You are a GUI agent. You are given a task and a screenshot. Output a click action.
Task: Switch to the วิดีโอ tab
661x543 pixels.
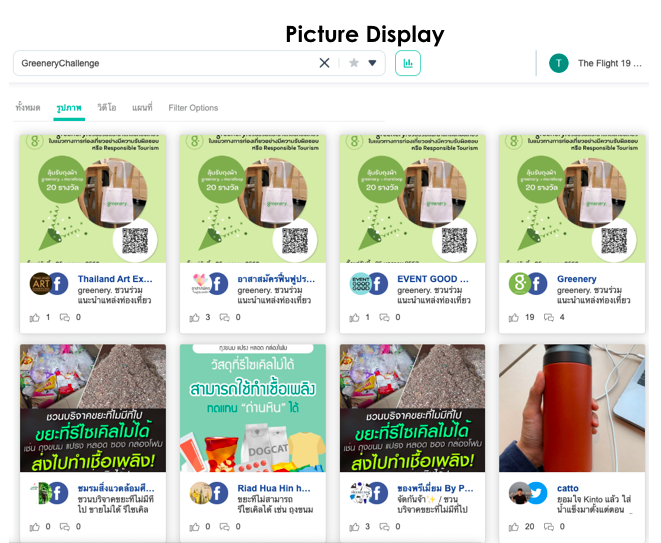coord(106,107)
